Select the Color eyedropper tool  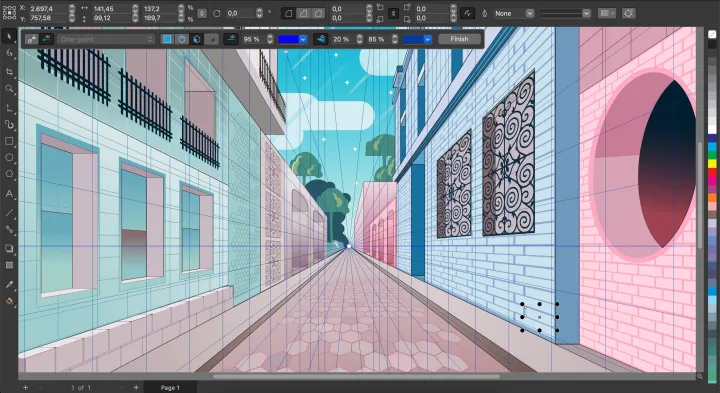tap(9, 285)
